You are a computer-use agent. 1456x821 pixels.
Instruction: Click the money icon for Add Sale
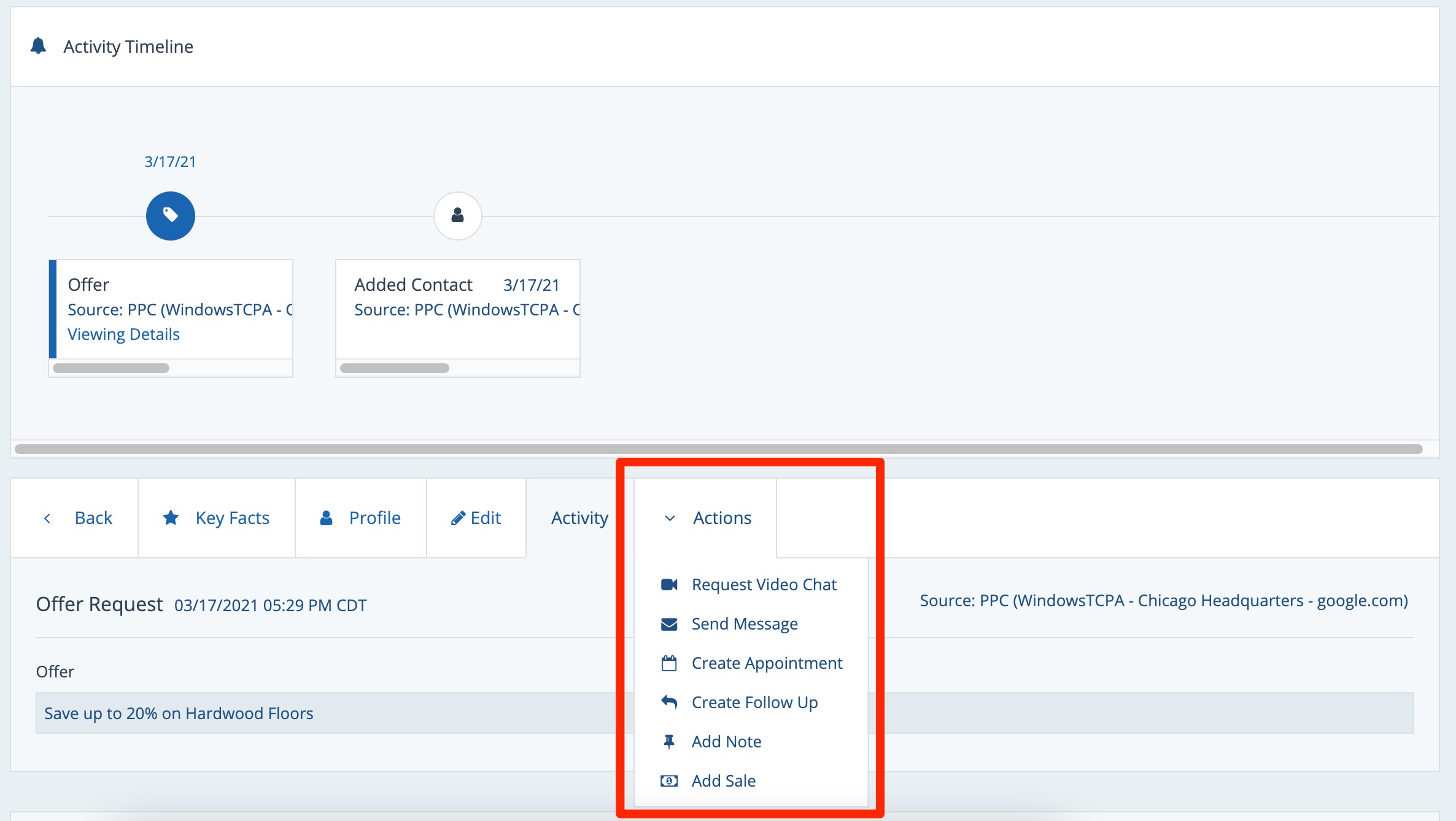coord(668,781)
